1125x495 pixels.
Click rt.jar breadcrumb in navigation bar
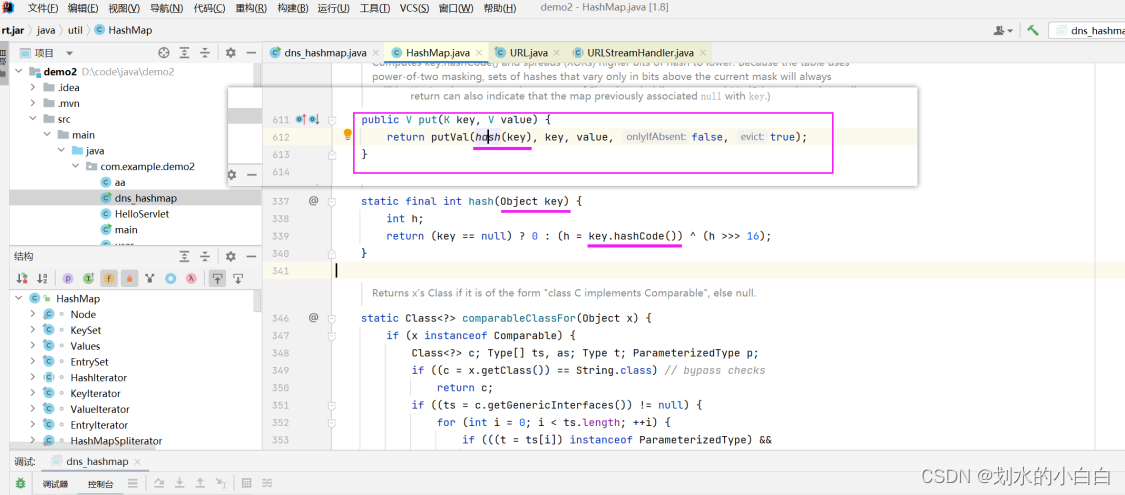[x=14, y=30]
